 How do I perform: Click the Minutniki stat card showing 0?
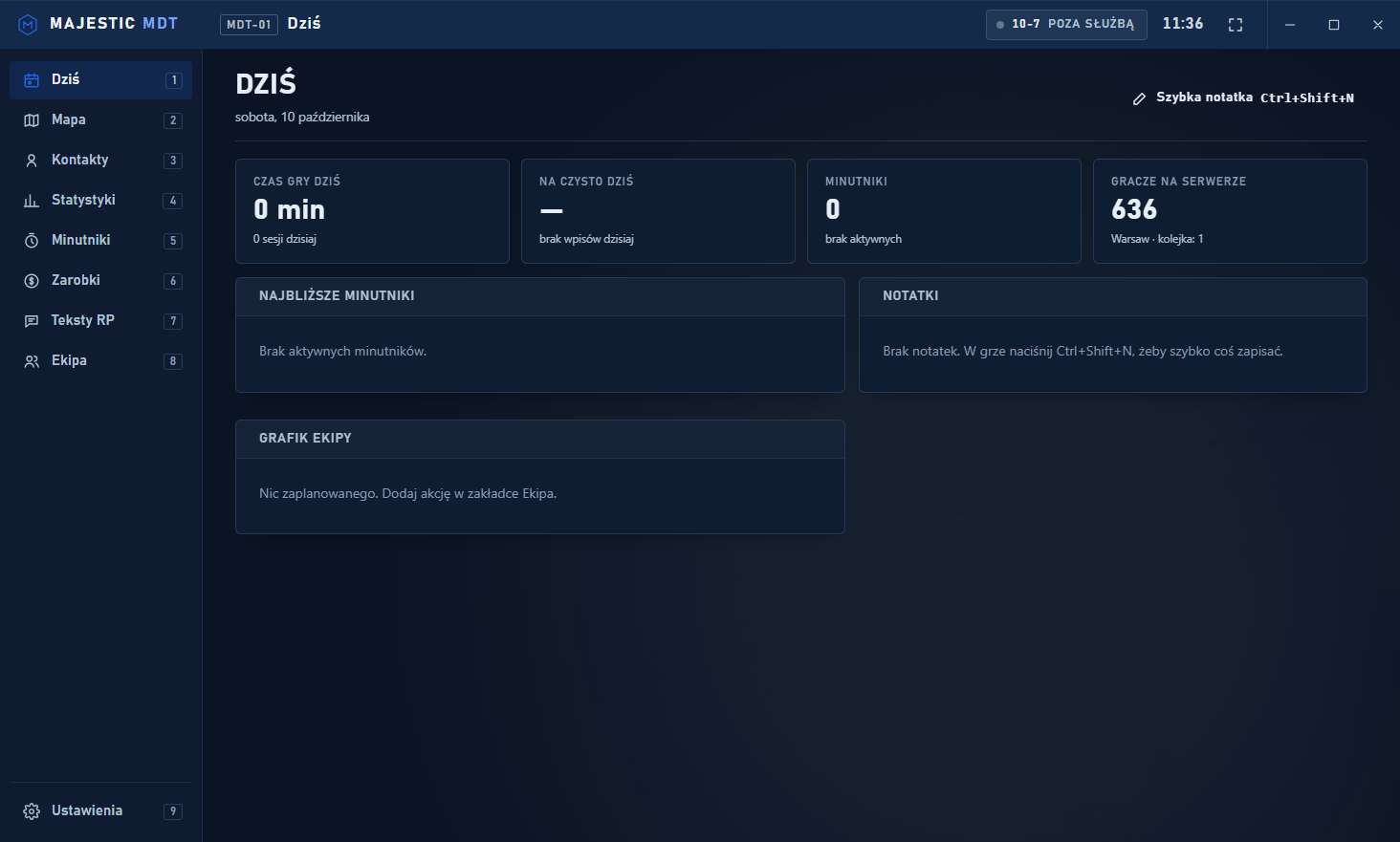click(x=944, y=211)
